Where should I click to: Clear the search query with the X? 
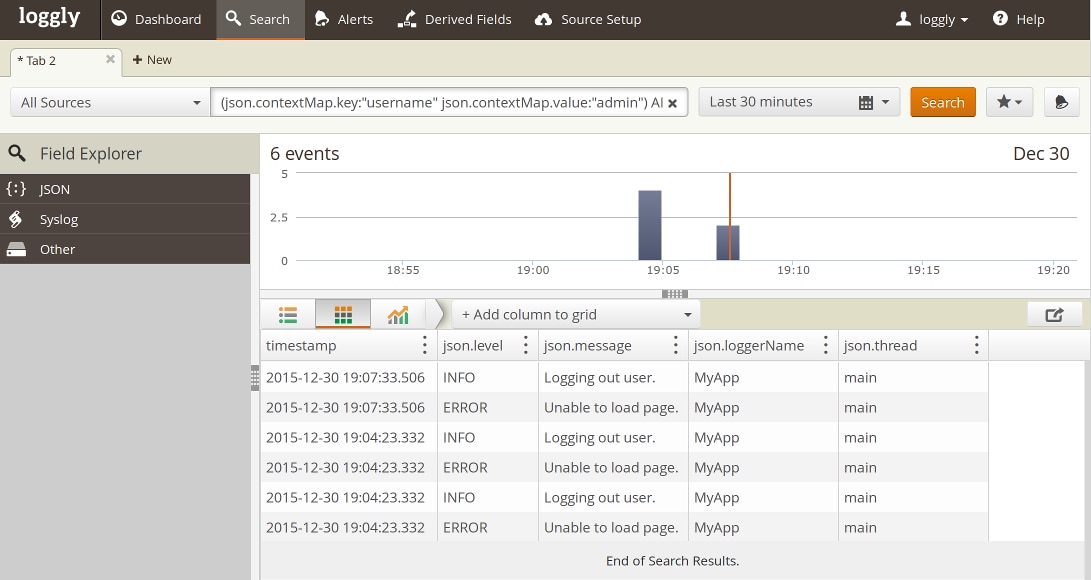tap(673, 103)
